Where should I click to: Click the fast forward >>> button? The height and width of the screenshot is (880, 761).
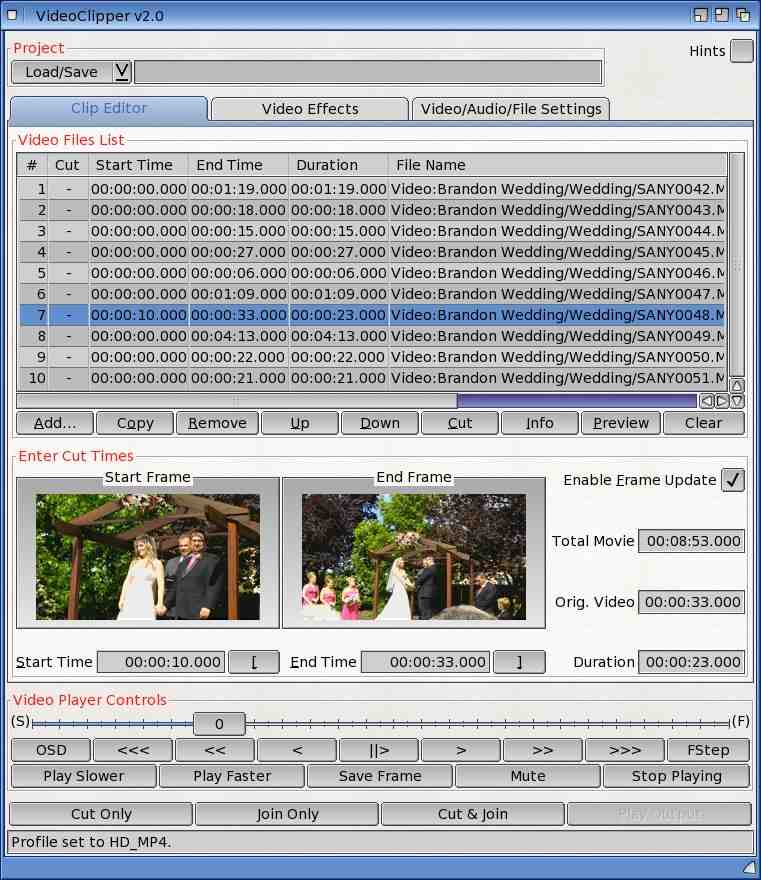(624, 750)
